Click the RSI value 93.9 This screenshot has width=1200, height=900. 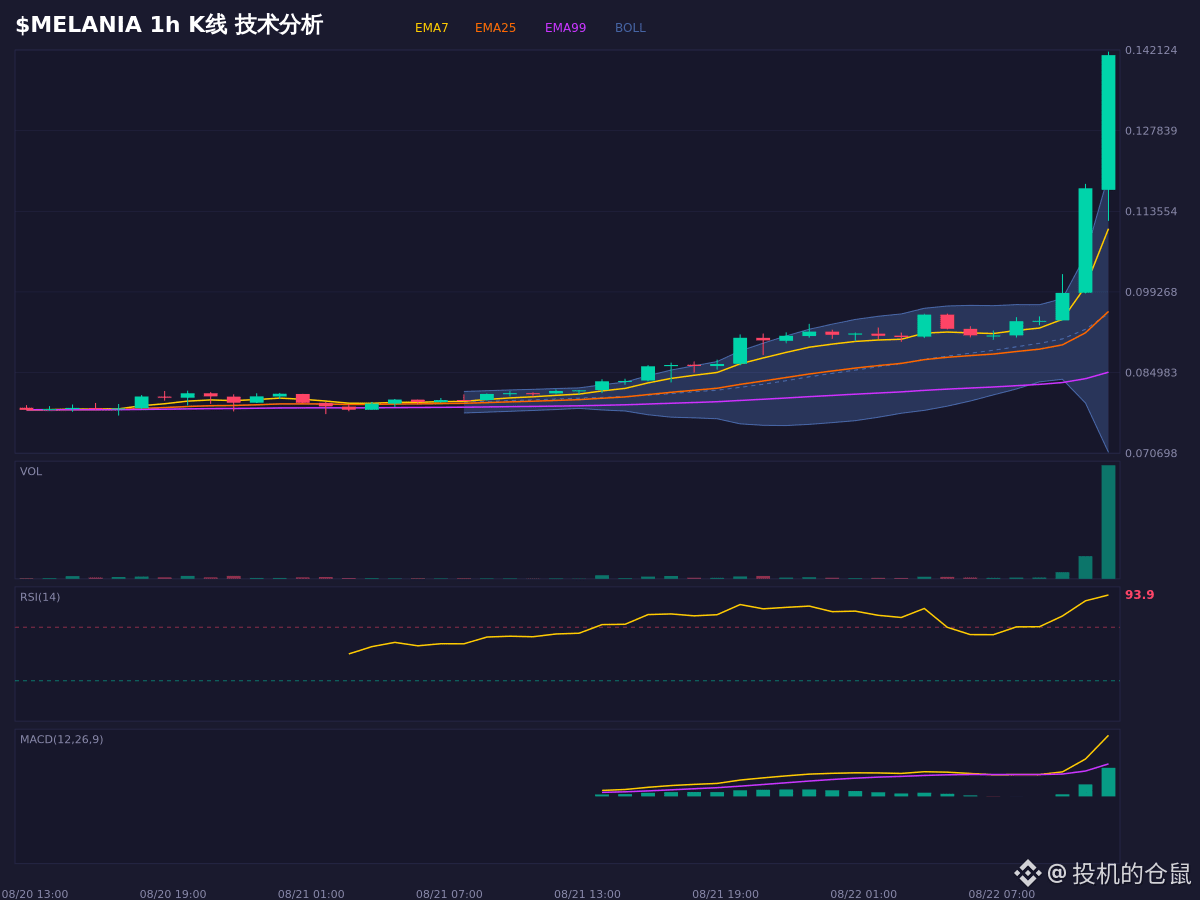1139,595
